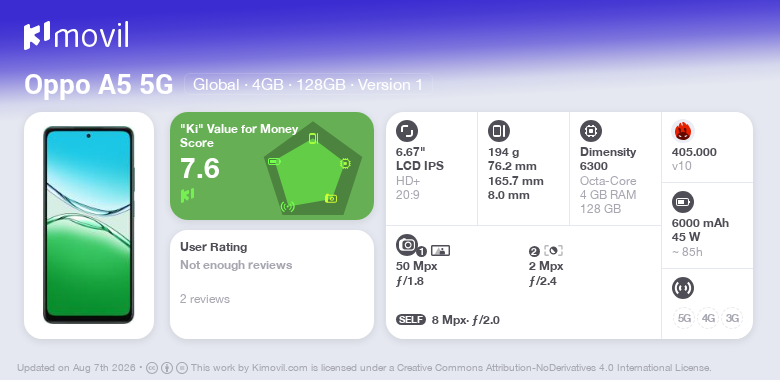Click the macro lens icon beside 2 Mpx
The width and height of the screenshot is (780, 380).
tap(553, 251)
